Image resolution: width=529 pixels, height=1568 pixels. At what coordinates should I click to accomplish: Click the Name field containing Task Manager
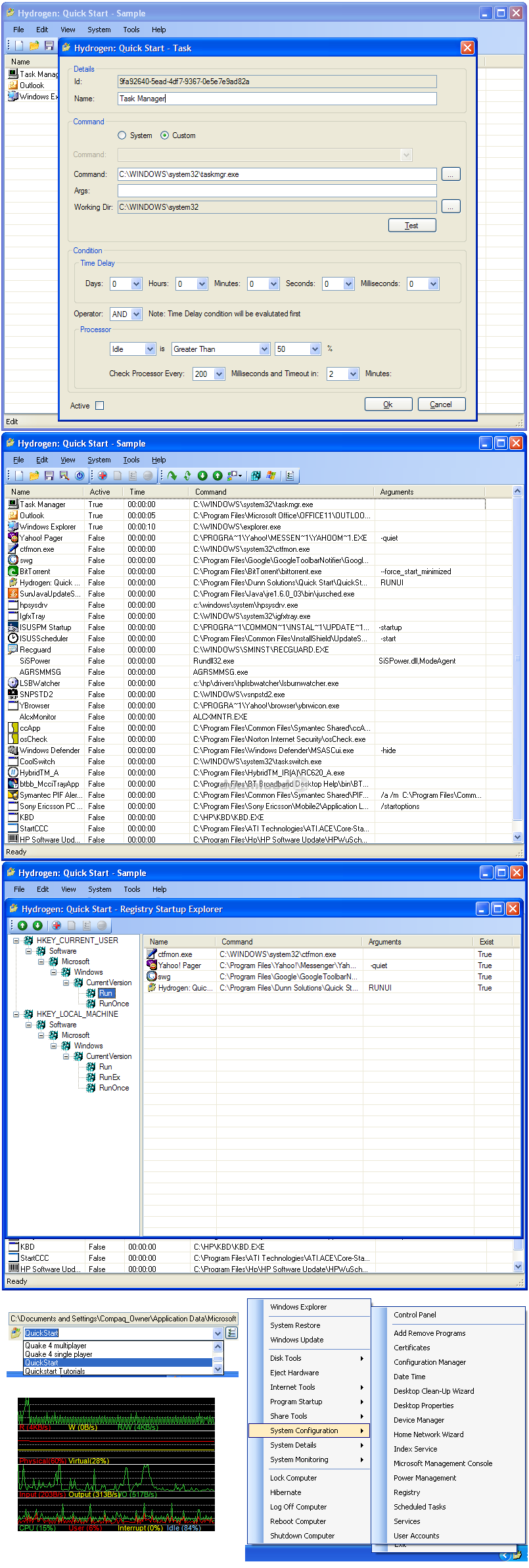pyautogui.click(x=277, y=99)
